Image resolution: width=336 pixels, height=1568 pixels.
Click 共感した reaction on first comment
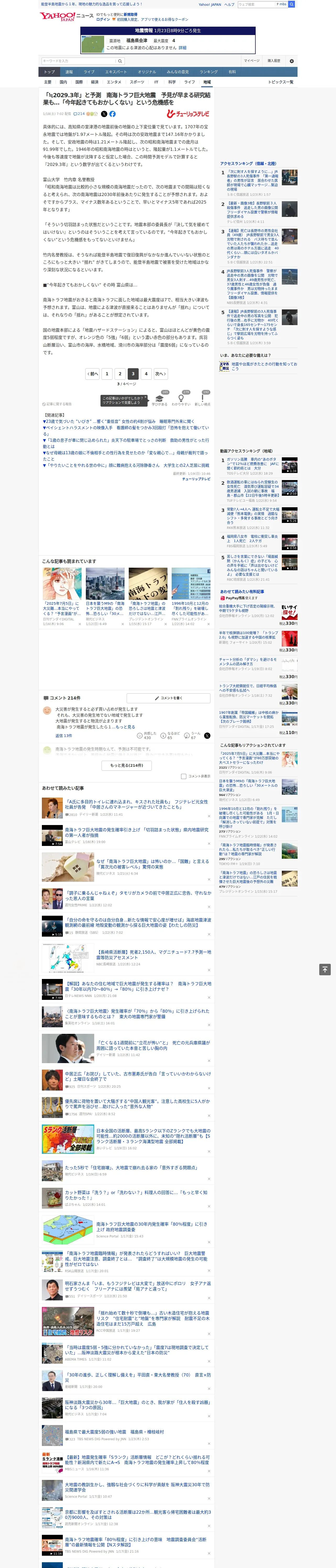coord(146,735)
